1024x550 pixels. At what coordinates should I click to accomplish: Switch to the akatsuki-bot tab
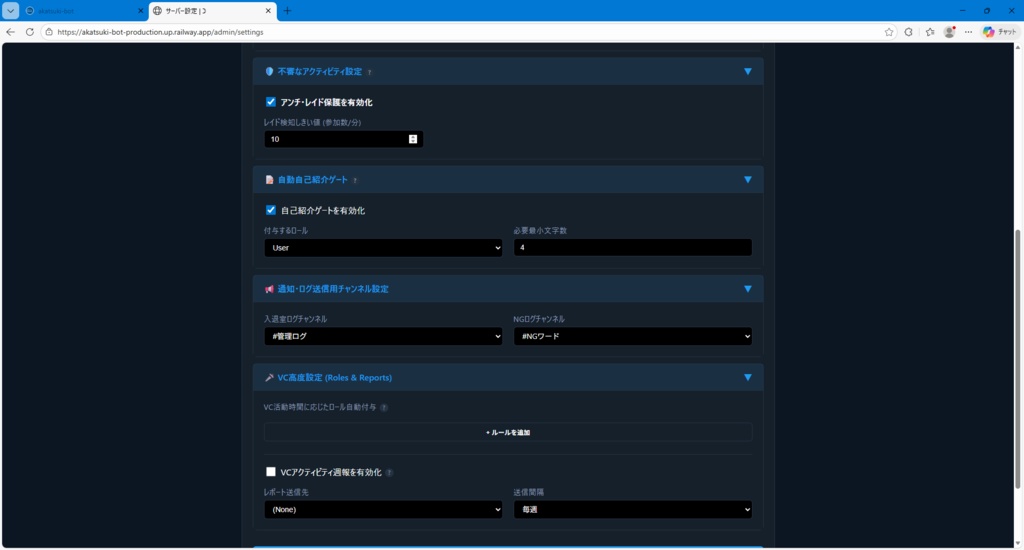[83, 11]
